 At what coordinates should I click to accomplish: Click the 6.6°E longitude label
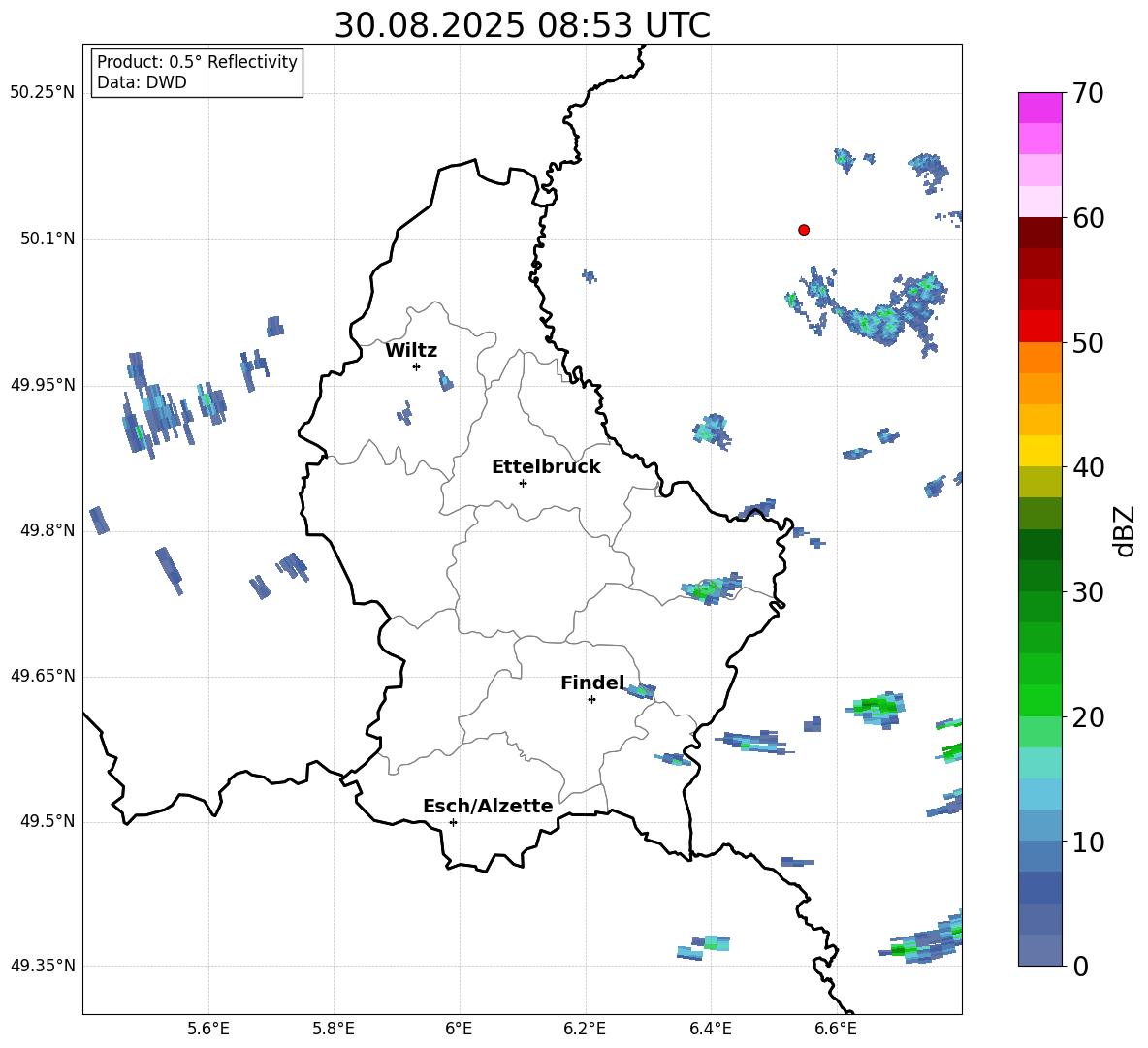click(836, 1029)
